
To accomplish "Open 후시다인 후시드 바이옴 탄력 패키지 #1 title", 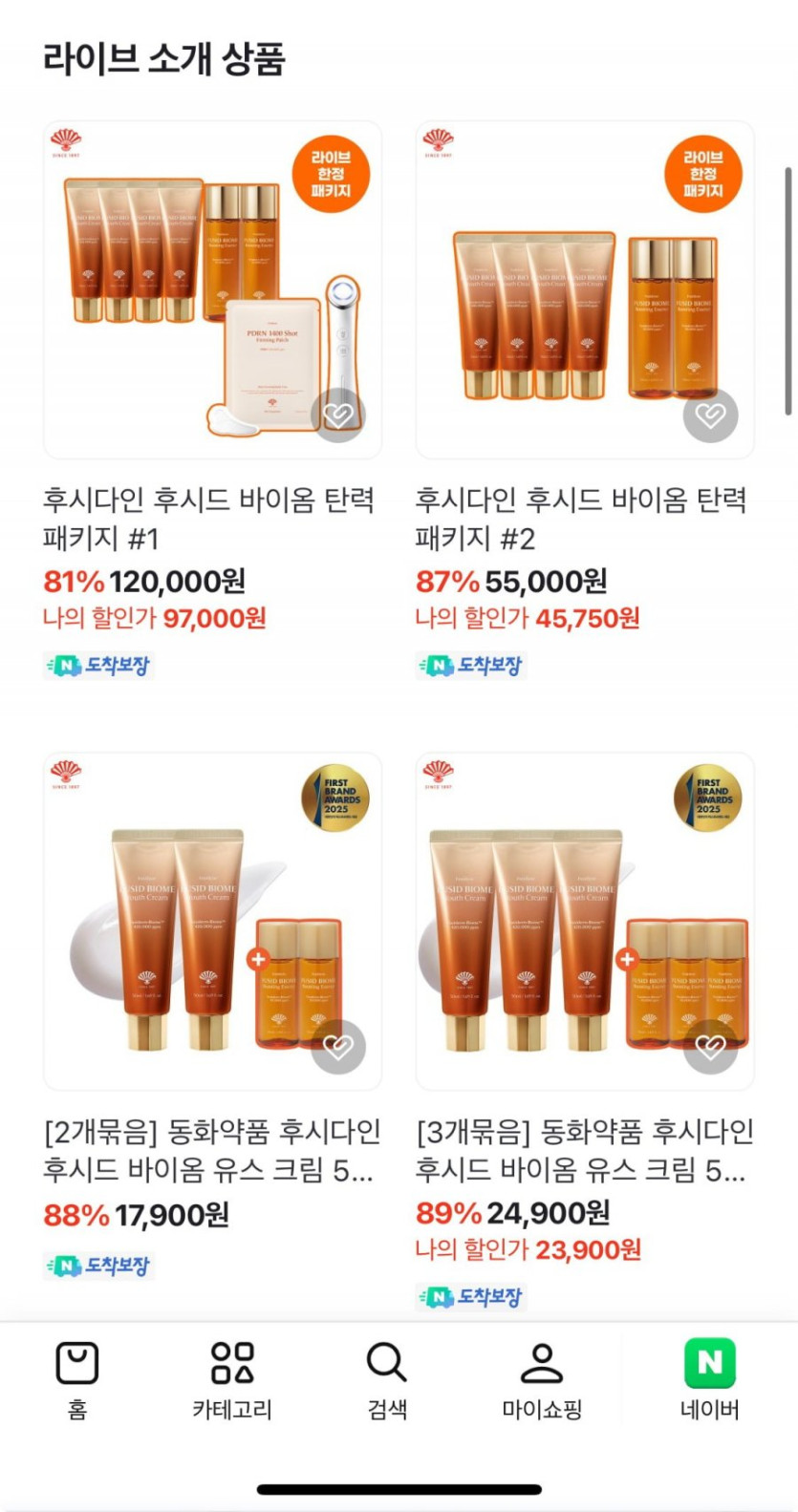I will click(x=208, y=519).
